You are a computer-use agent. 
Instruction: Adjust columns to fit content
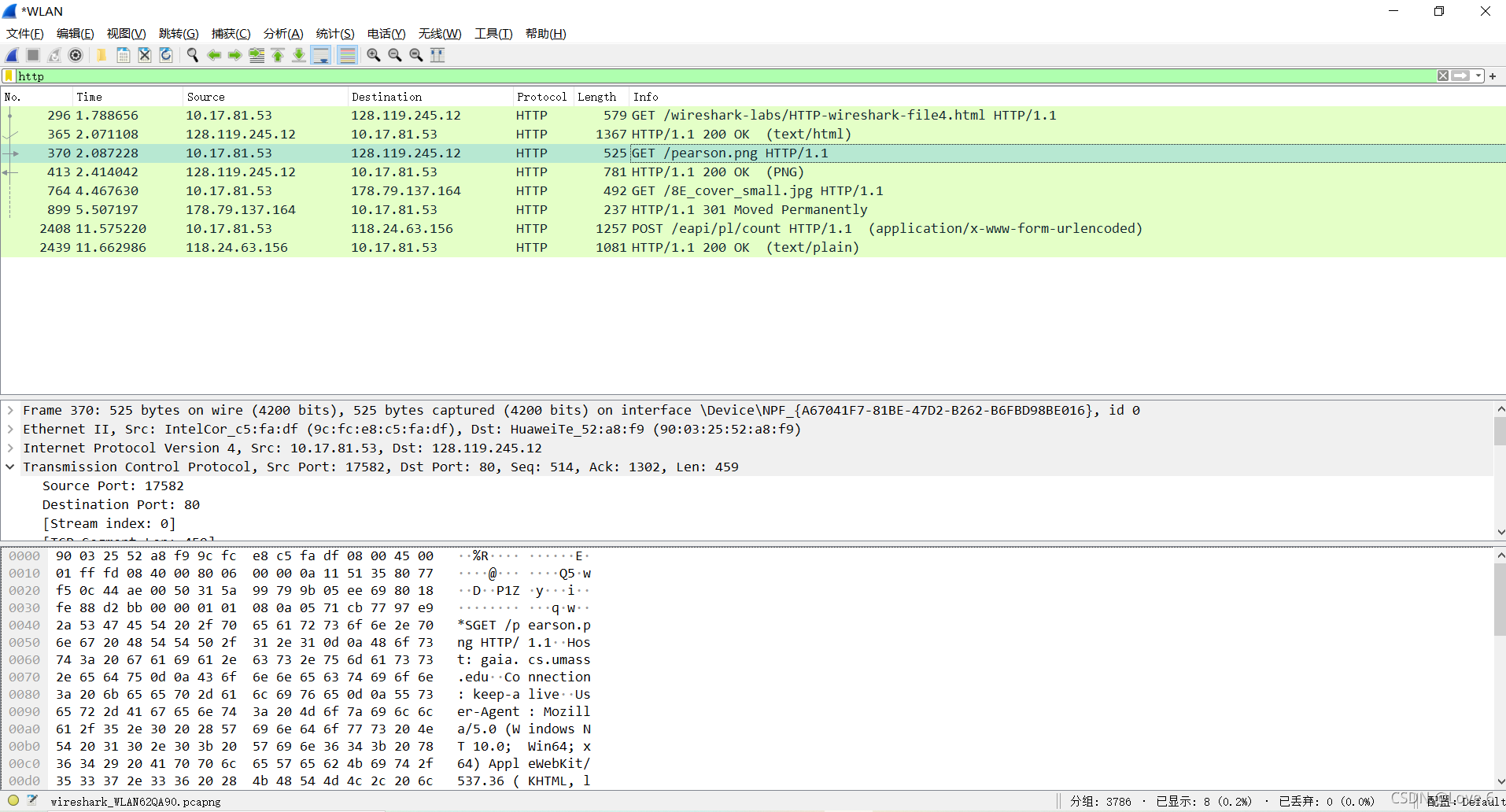tap(437, 55)
